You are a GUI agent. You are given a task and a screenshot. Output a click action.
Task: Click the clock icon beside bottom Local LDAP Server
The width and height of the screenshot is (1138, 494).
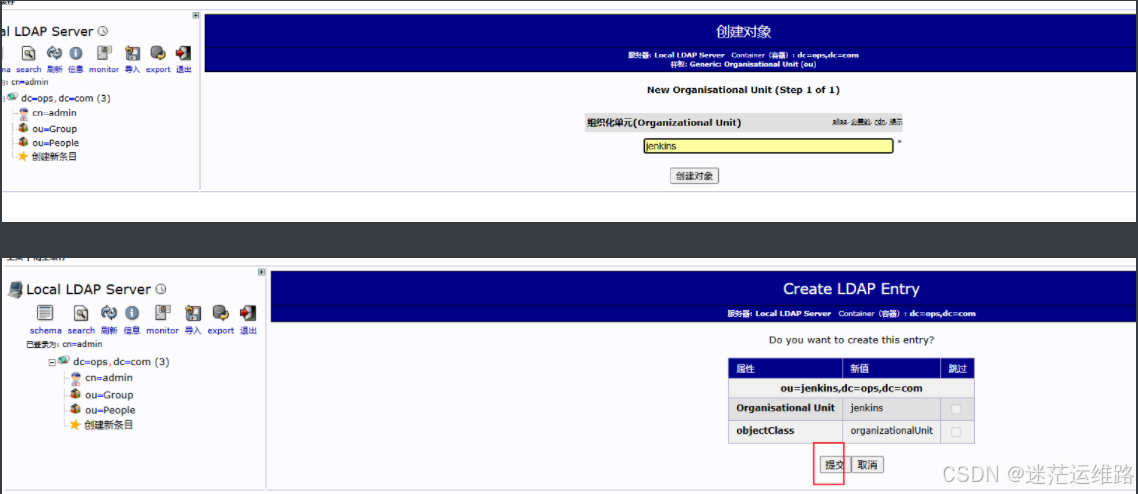point(161,289)
